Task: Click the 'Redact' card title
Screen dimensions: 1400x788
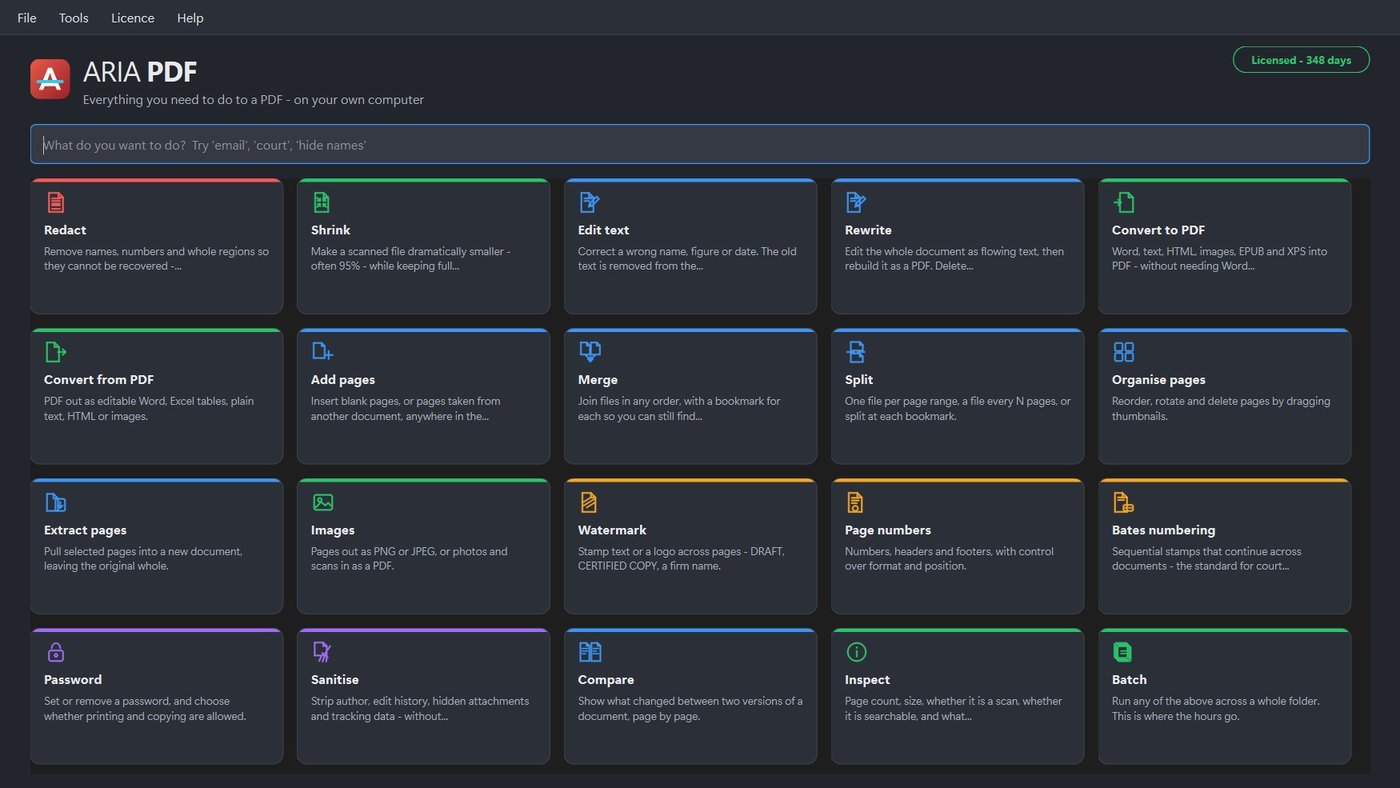Action: (65, 230)
